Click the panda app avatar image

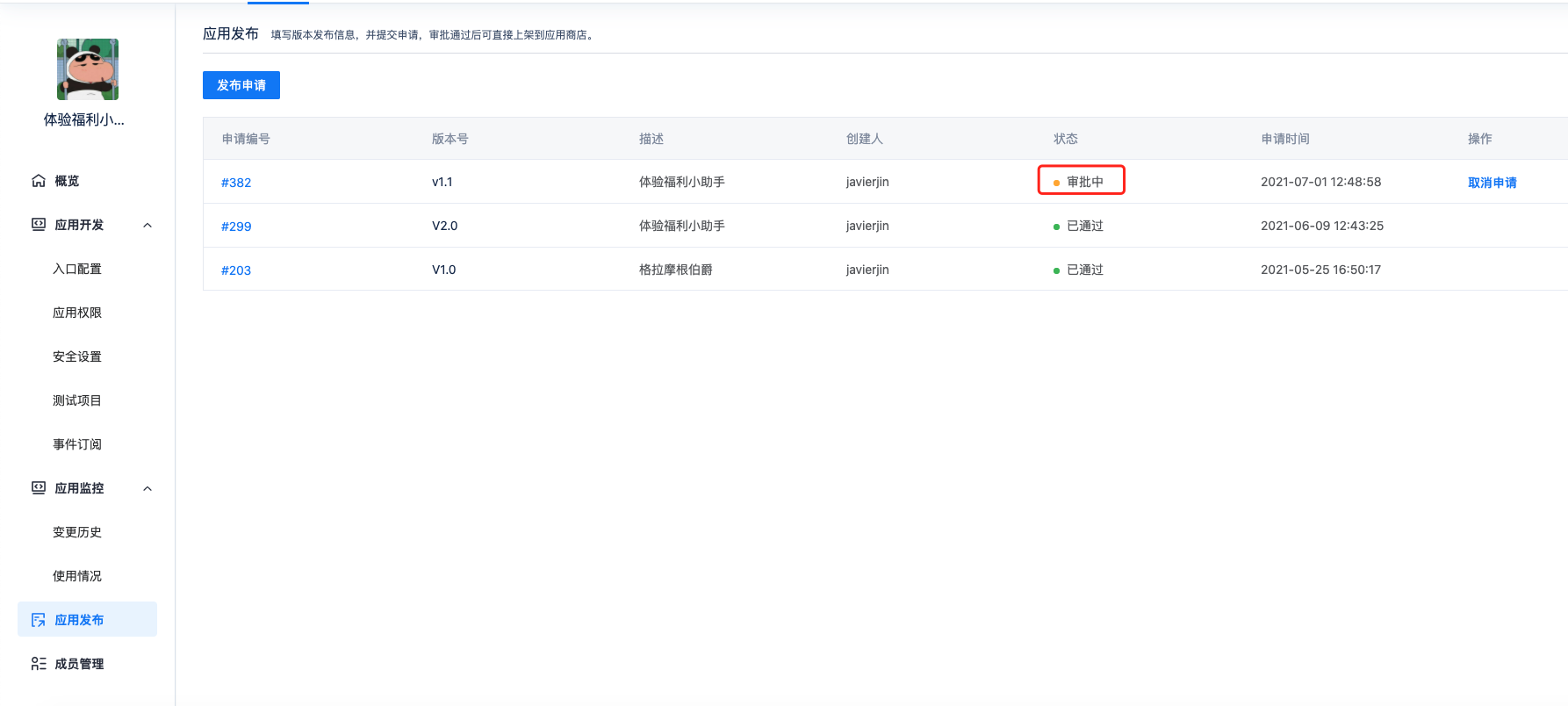[x=88, y=69]
